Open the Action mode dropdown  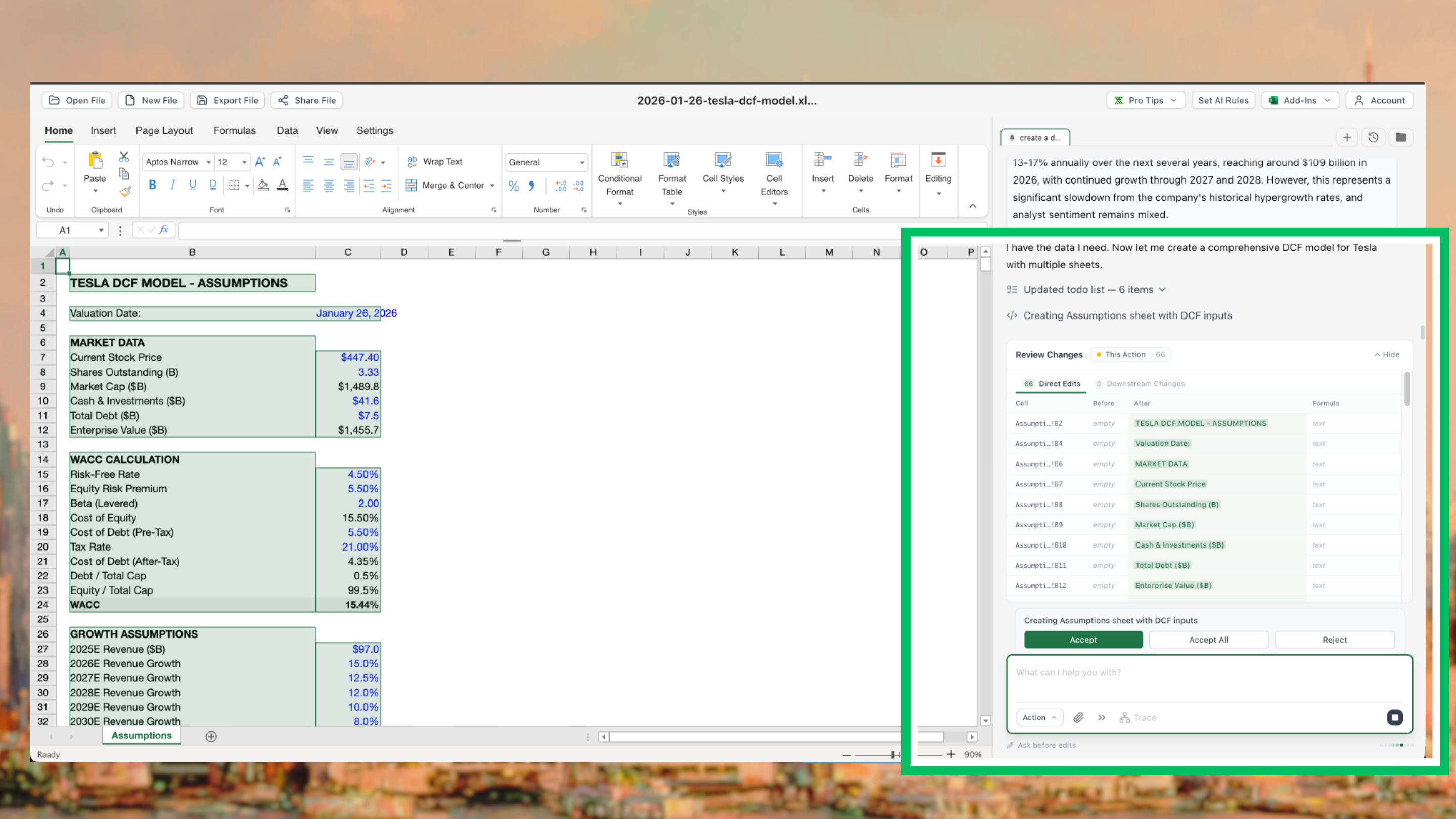1039,717
